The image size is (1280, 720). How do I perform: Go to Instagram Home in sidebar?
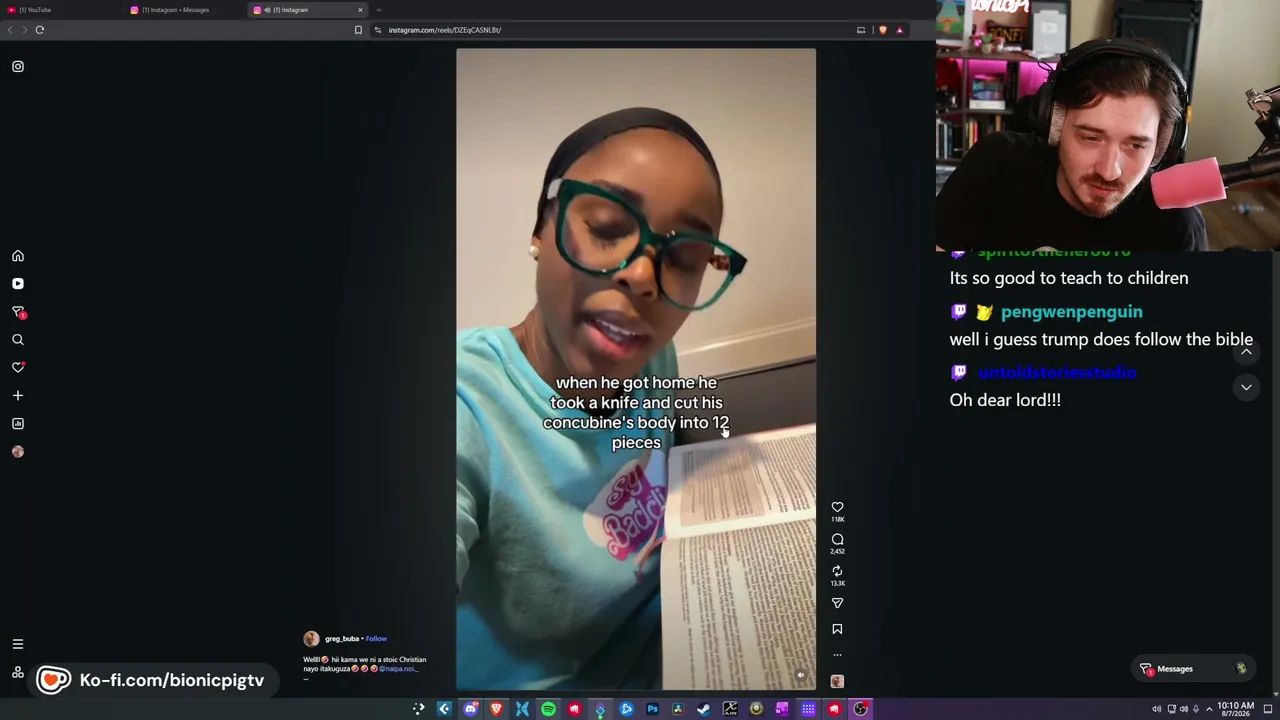pos(18,256)
